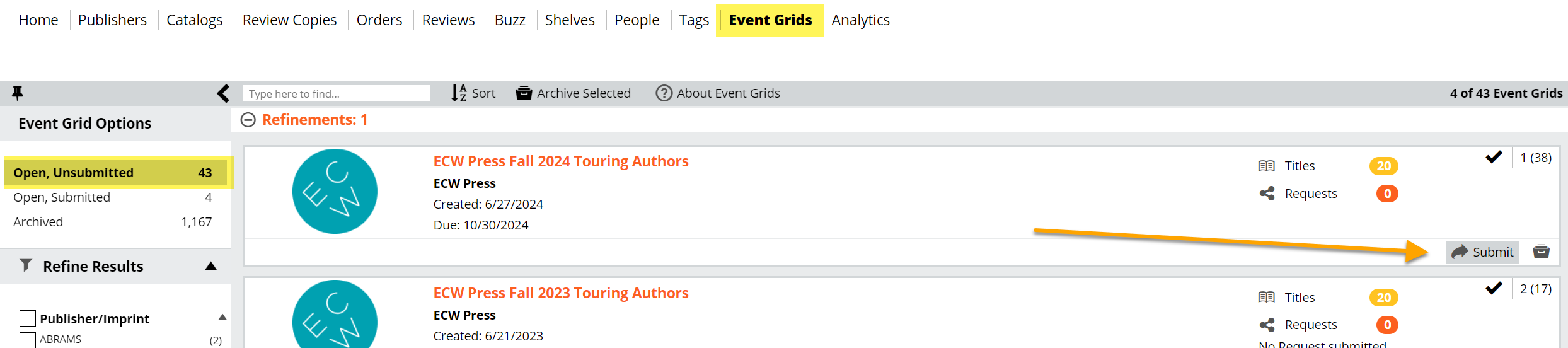Open ECW Press Fall 2023 Touring Authors link
Viewport: 1568px width, 348px height.
coord(560,293)
